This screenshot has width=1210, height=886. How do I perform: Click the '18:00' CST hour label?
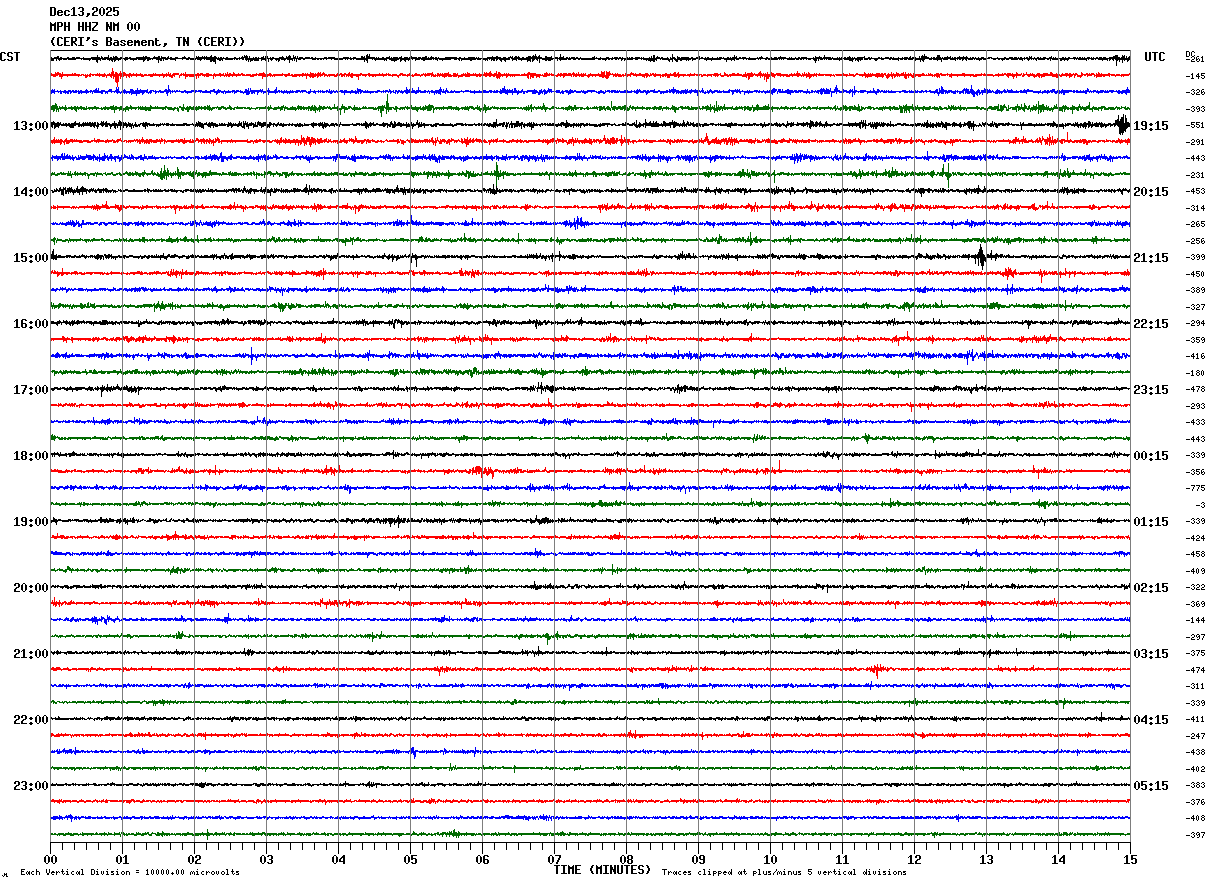(x=30, y=456)
